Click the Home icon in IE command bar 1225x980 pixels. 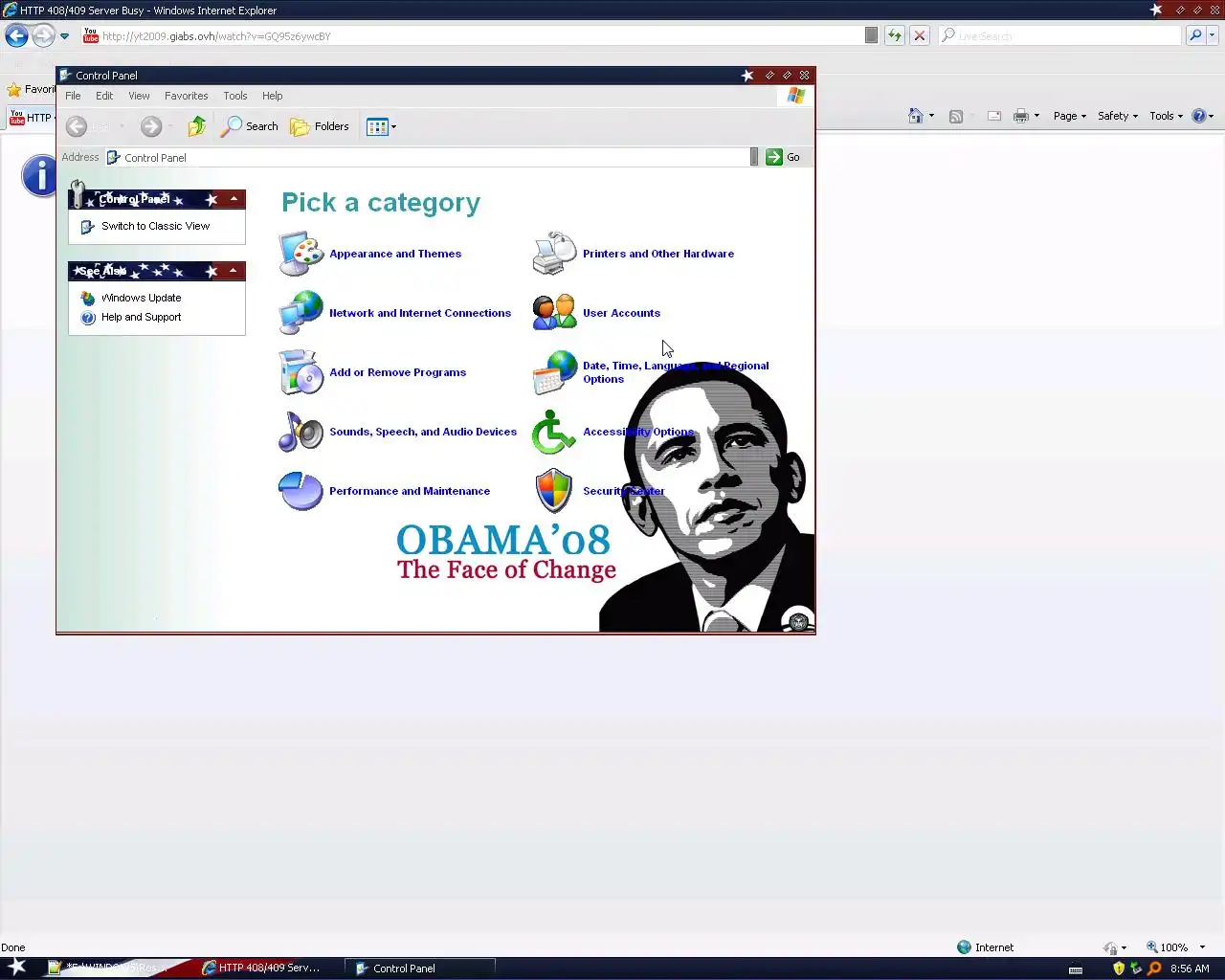pos(916,116)
